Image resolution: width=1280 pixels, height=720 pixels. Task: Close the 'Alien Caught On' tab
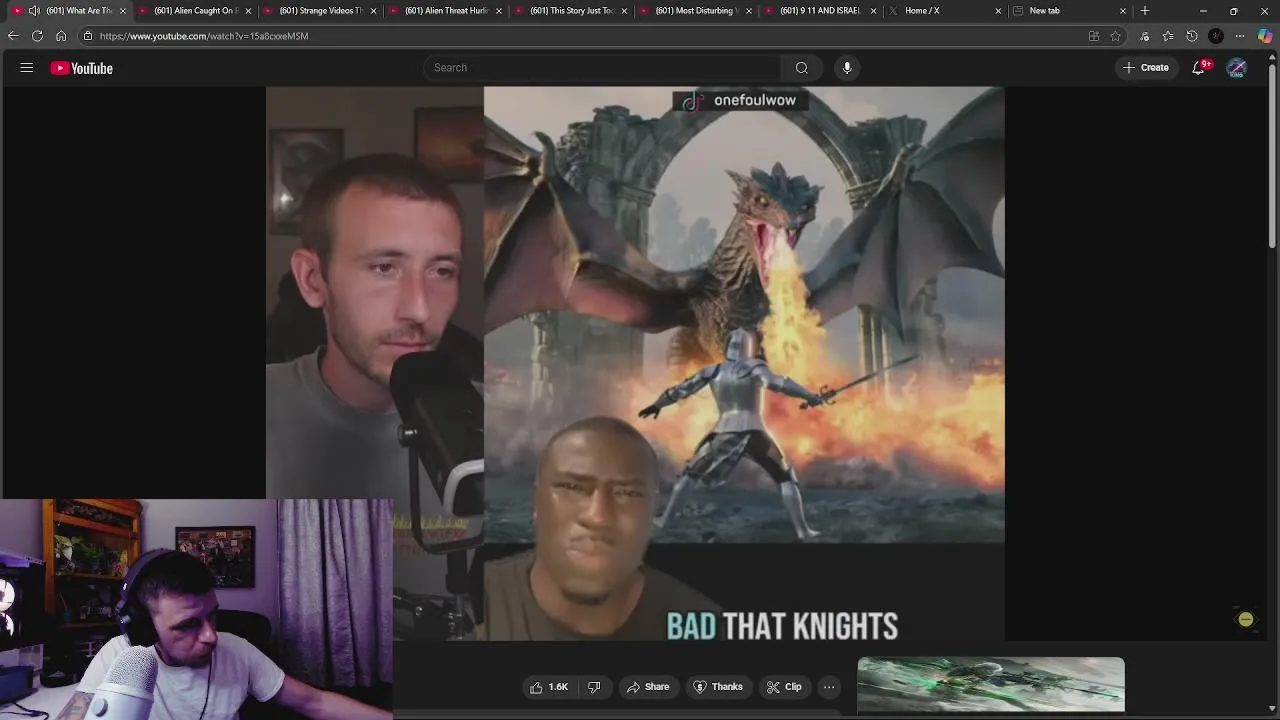click(x=248, y=11)
